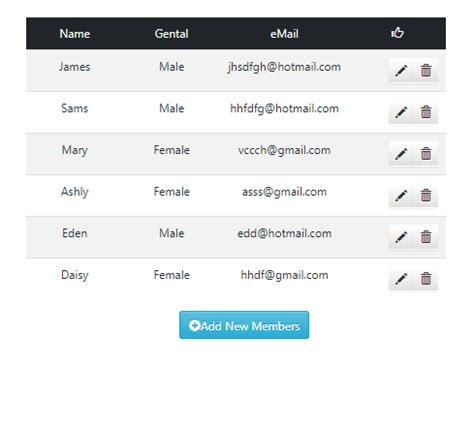Delete Mary's entry via trash icon
Image resolution: width=474 pixels, height=428 pixels.
[426, 154]
